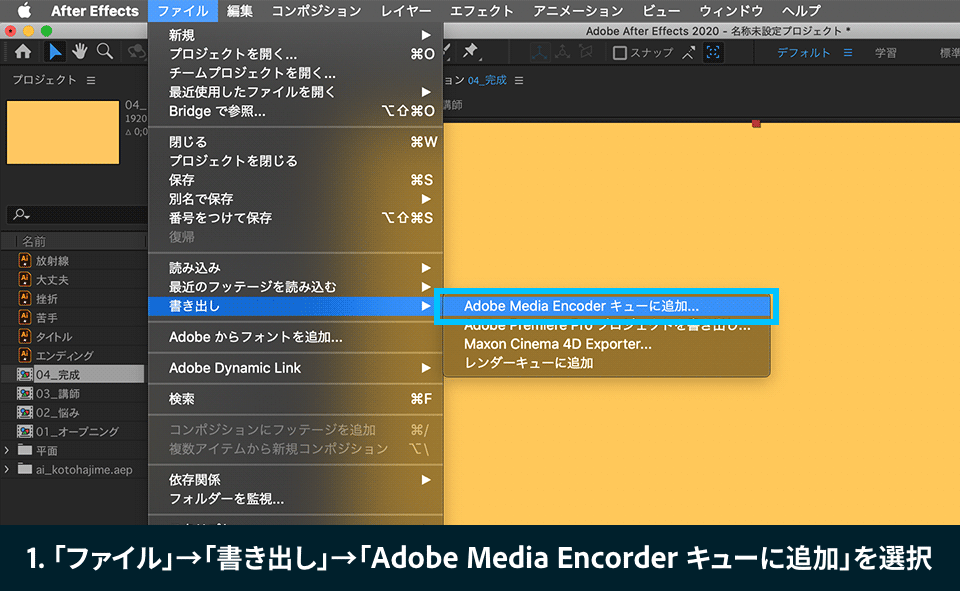Screen dimensions: 960x591
Task: Open the 最近使用したファイルを開く submenu arrow
Action: pos(426,92)
